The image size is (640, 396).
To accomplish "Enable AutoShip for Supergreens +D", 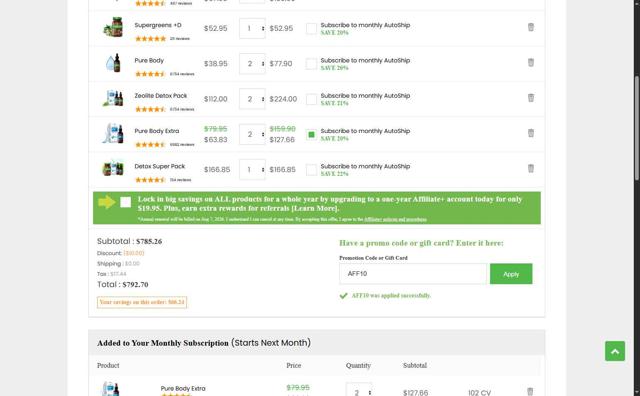I will point(311,29).
